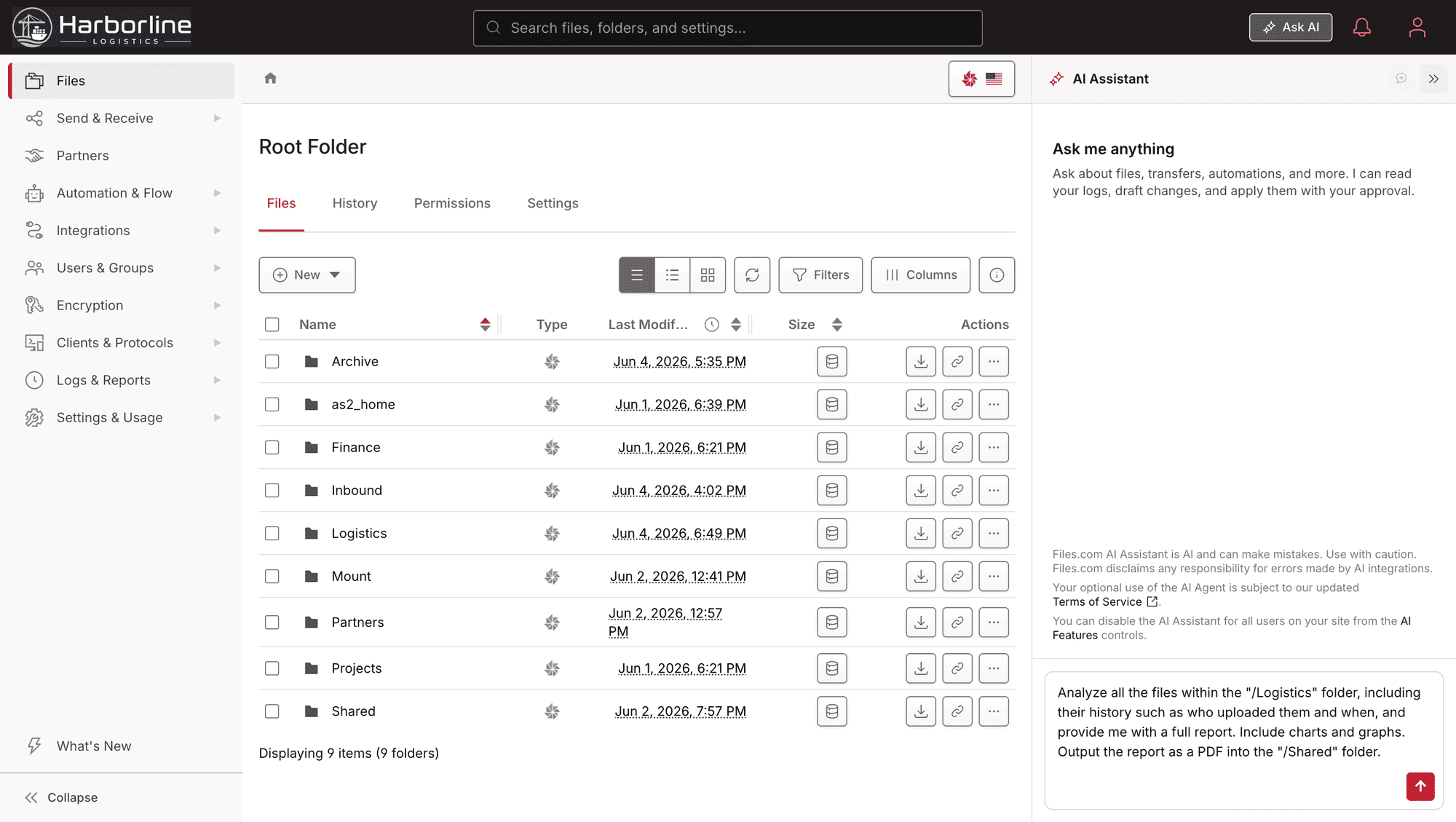1456x822 pixels.
Task: Check the Shared folder checkbox
Action: tap(272, 711)
